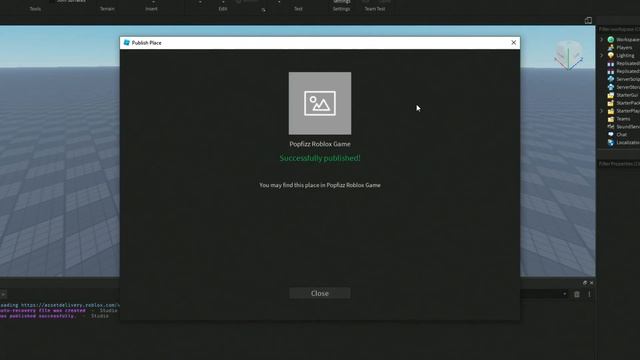Select the ServerScriptService icon
640x360 pixels.
click(x=611, y=79)
